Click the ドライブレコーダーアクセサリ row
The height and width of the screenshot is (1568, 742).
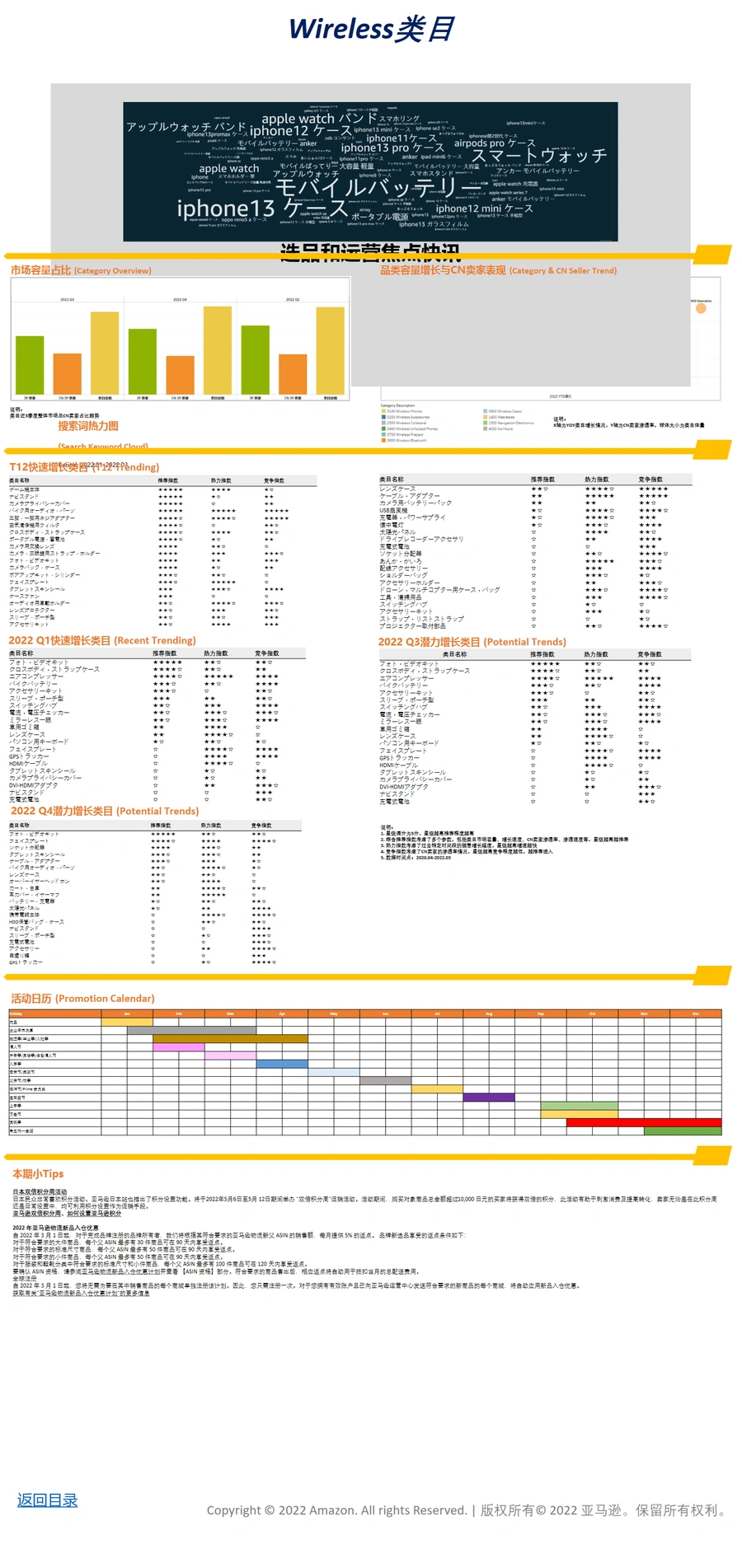click(534, 539)
